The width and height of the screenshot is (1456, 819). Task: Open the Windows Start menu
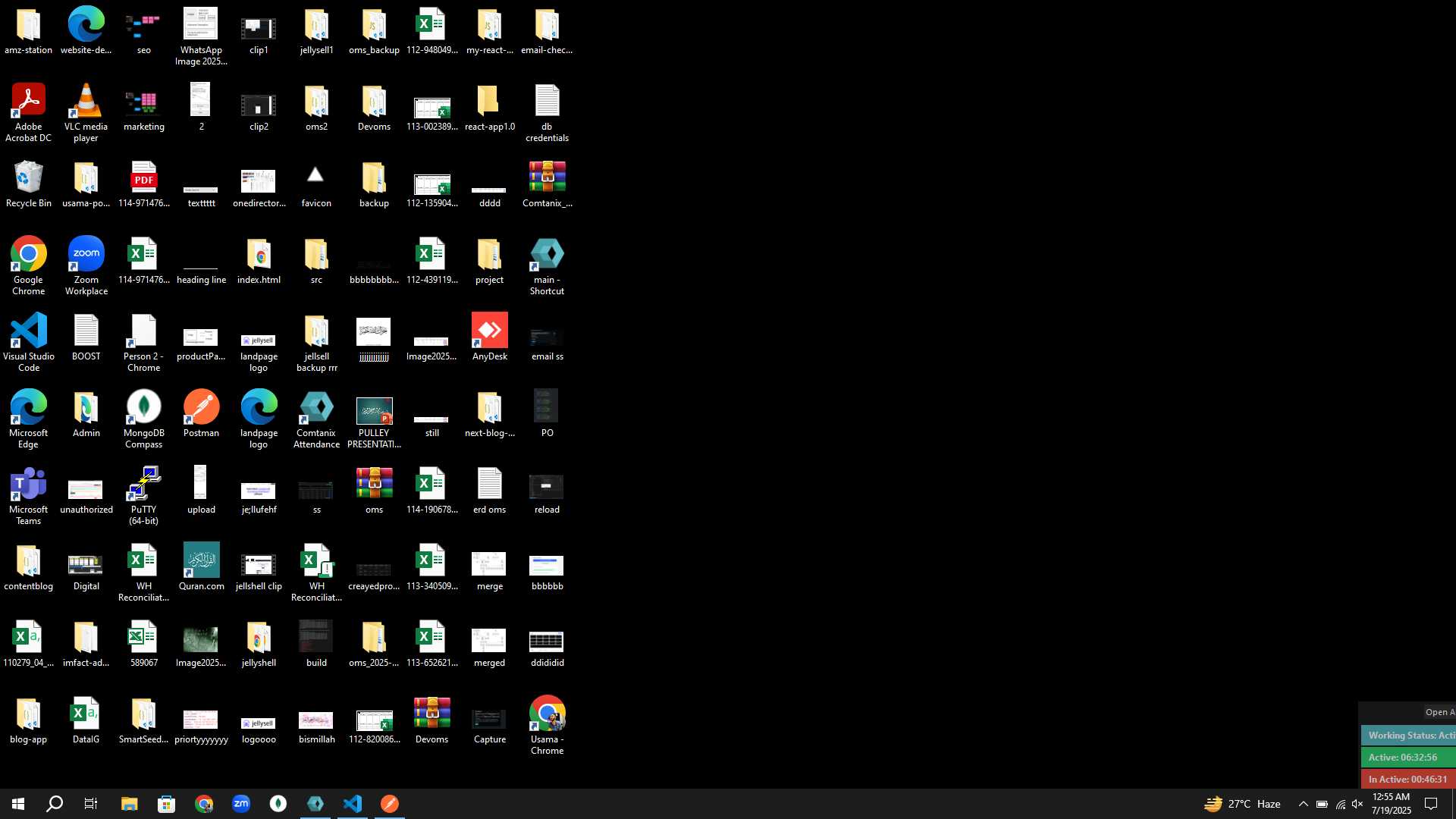click(18, 804)
